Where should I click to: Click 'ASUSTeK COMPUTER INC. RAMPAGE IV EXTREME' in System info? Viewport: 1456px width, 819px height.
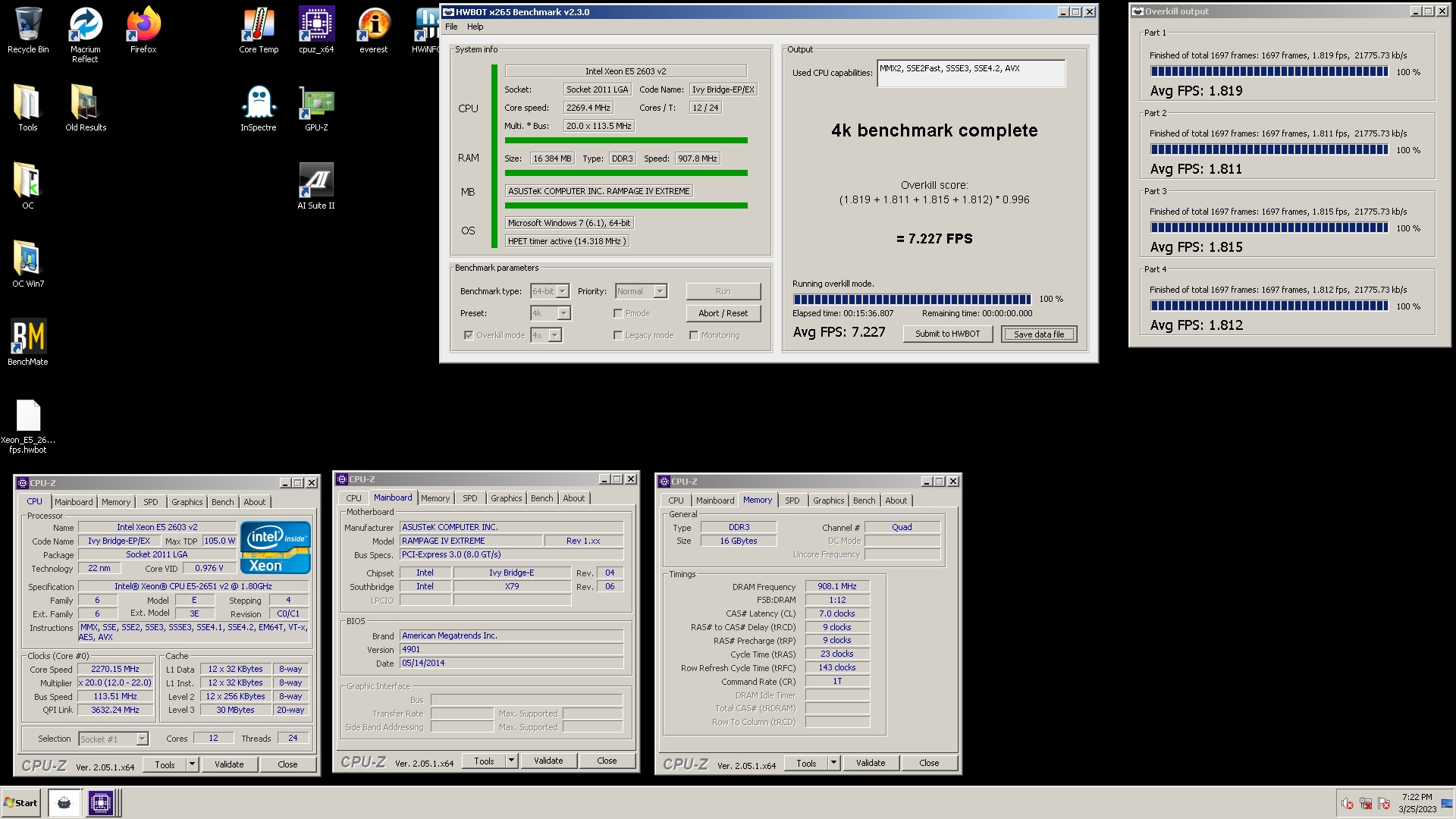pyautogui.click(x=599, y=191)
